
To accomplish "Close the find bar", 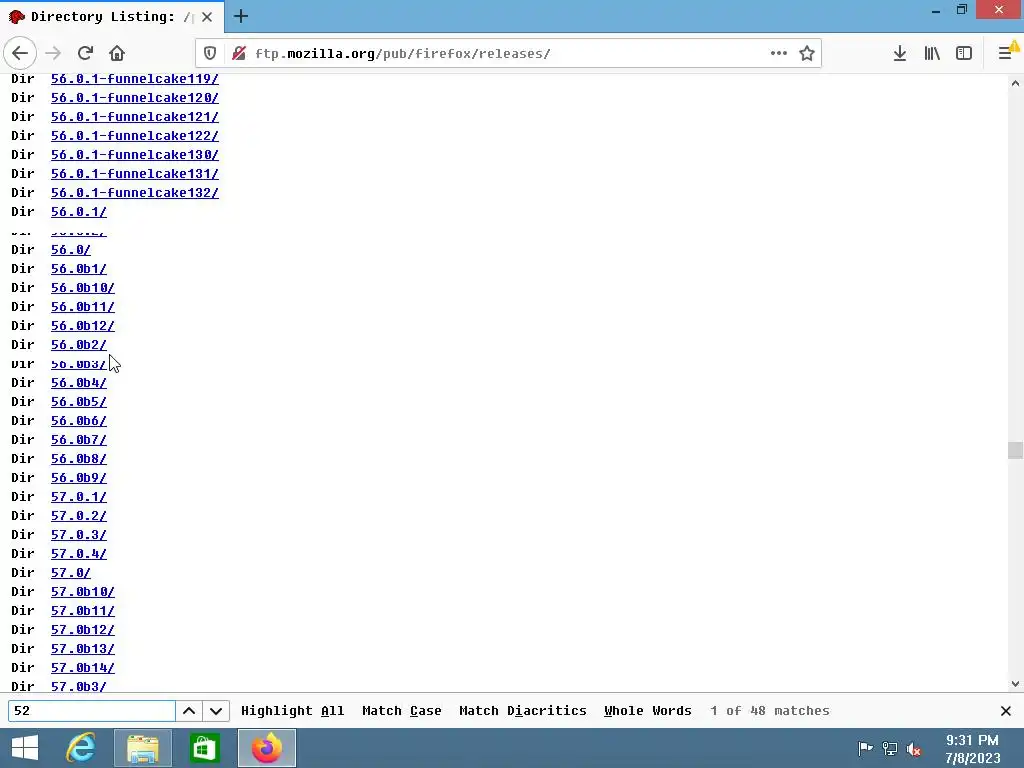I will pyautogui.click(x=1006, y=711).
